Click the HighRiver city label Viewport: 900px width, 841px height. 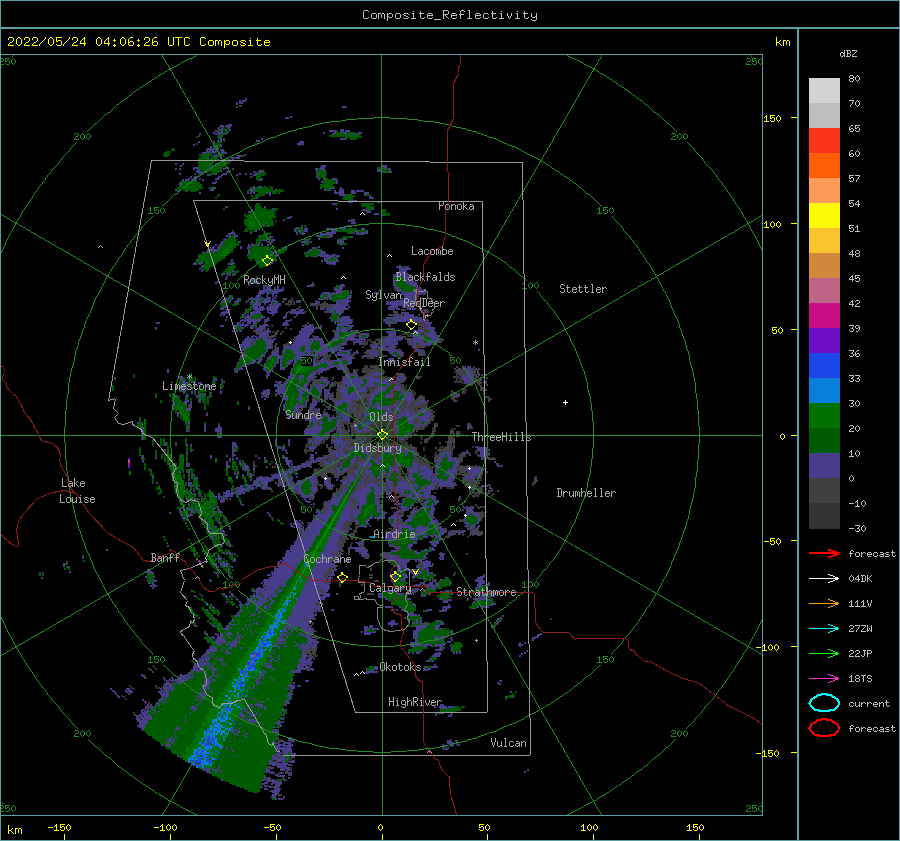[x=415, y=702]
